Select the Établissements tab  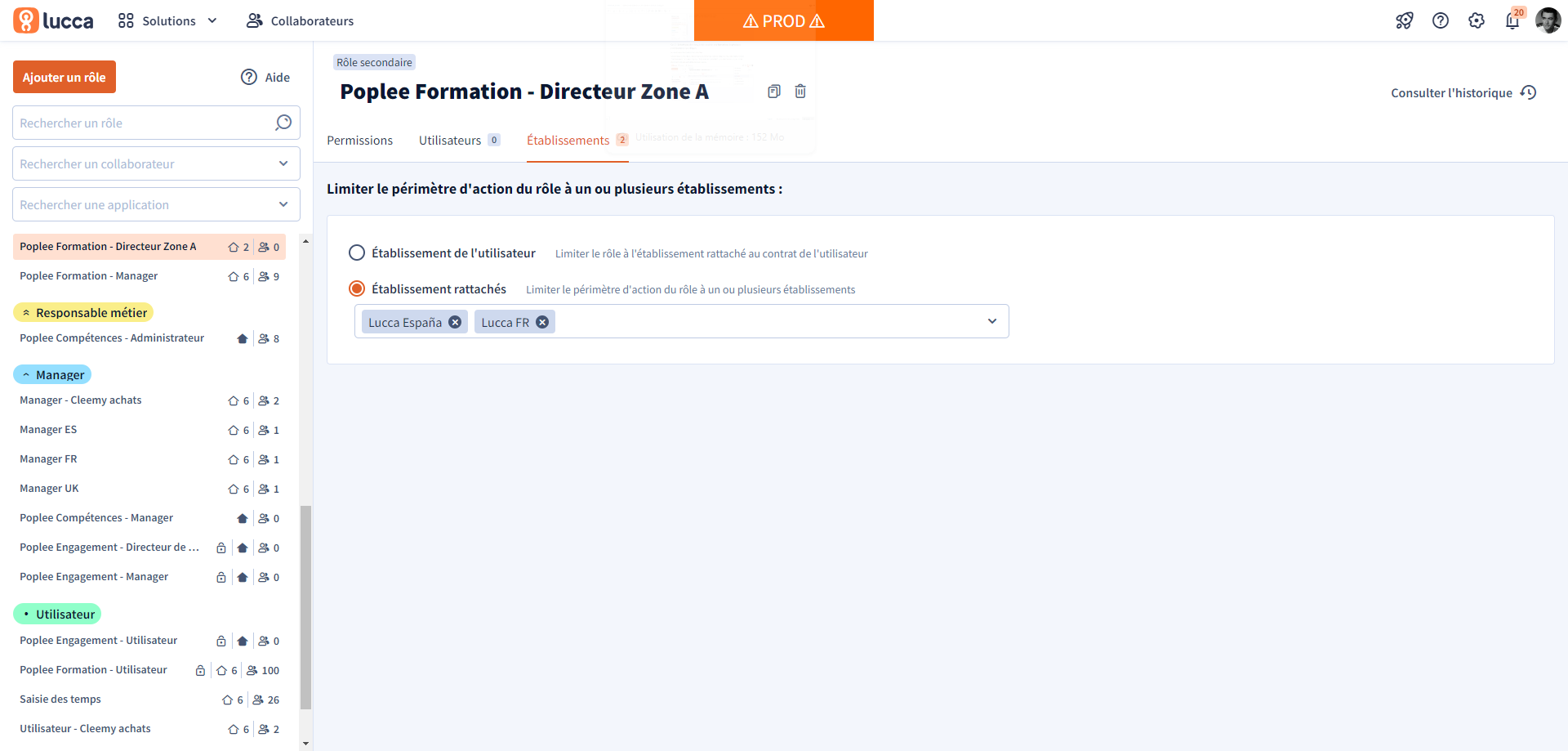[x=577, y=141]
